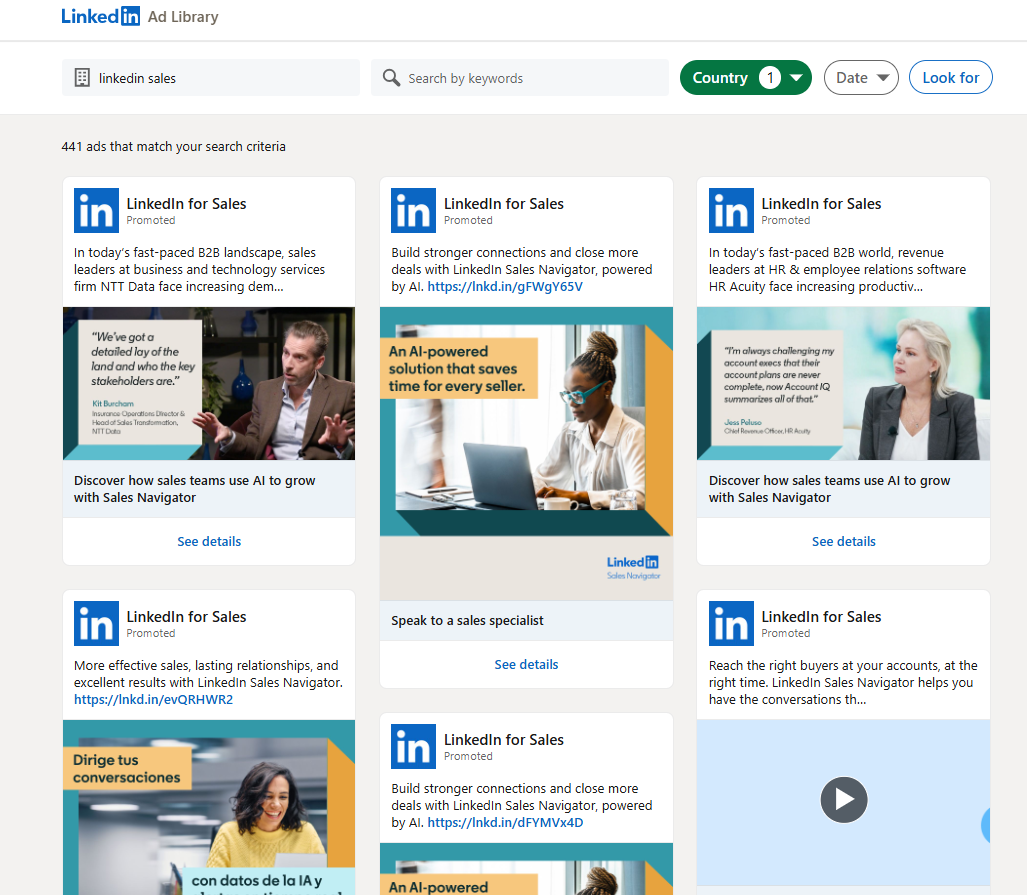Click '441 ads that match your search criteria'
Screen dimensions: 1027x895
tap(174, 146)
